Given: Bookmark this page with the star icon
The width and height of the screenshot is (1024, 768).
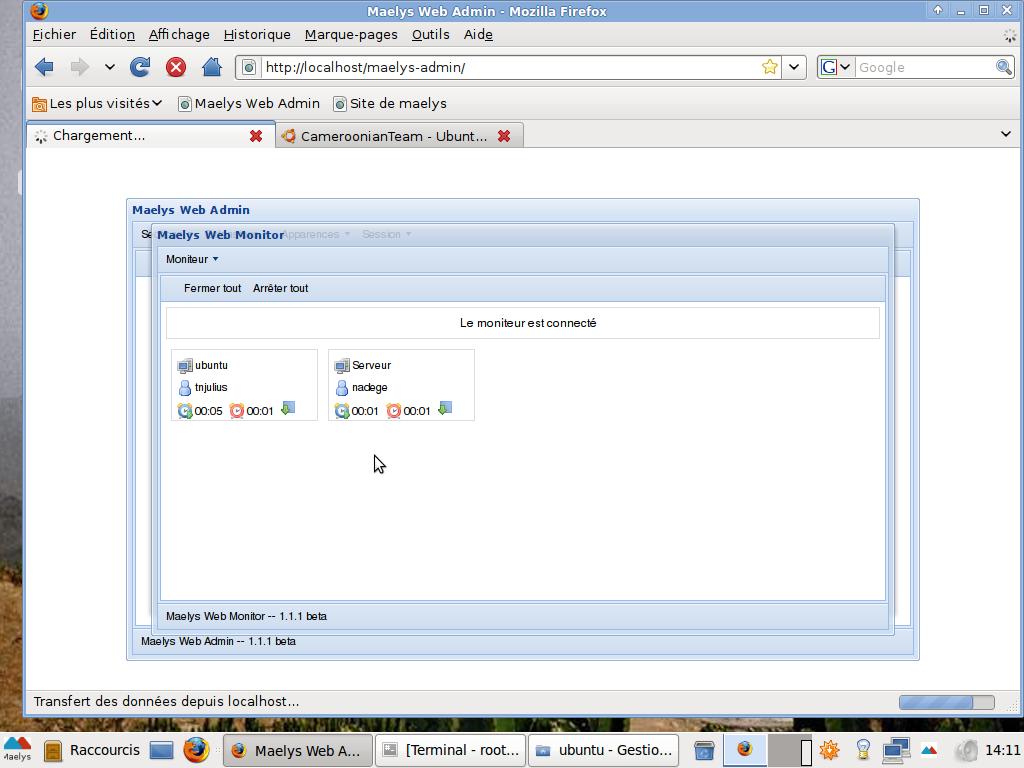Looking at the screenshot, I should click(770, 67).
